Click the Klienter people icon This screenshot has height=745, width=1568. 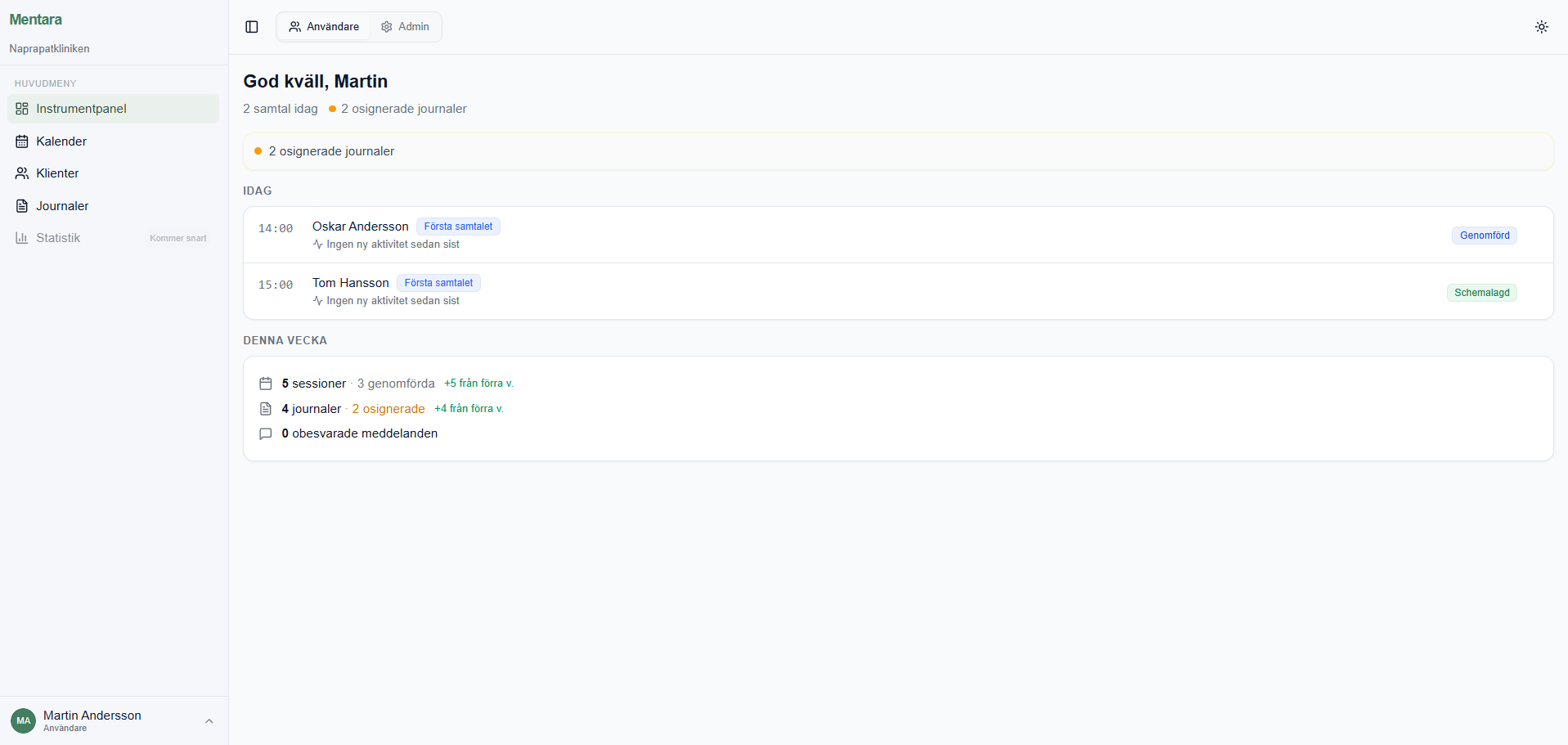pos(22,173)
